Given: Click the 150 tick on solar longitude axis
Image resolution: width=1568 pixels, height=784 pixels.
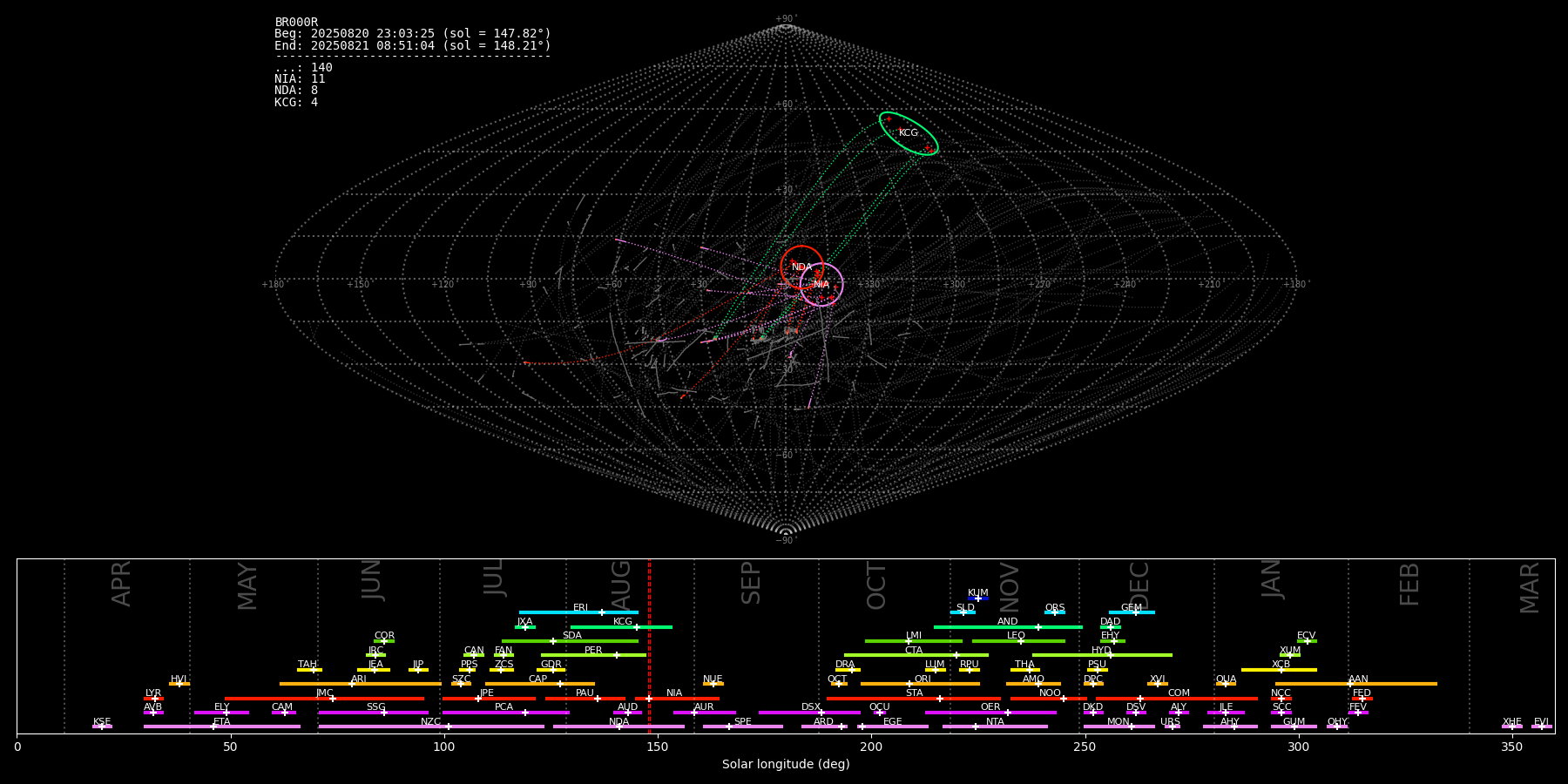Looking at the screenshot, I should (x=658, y=747).
